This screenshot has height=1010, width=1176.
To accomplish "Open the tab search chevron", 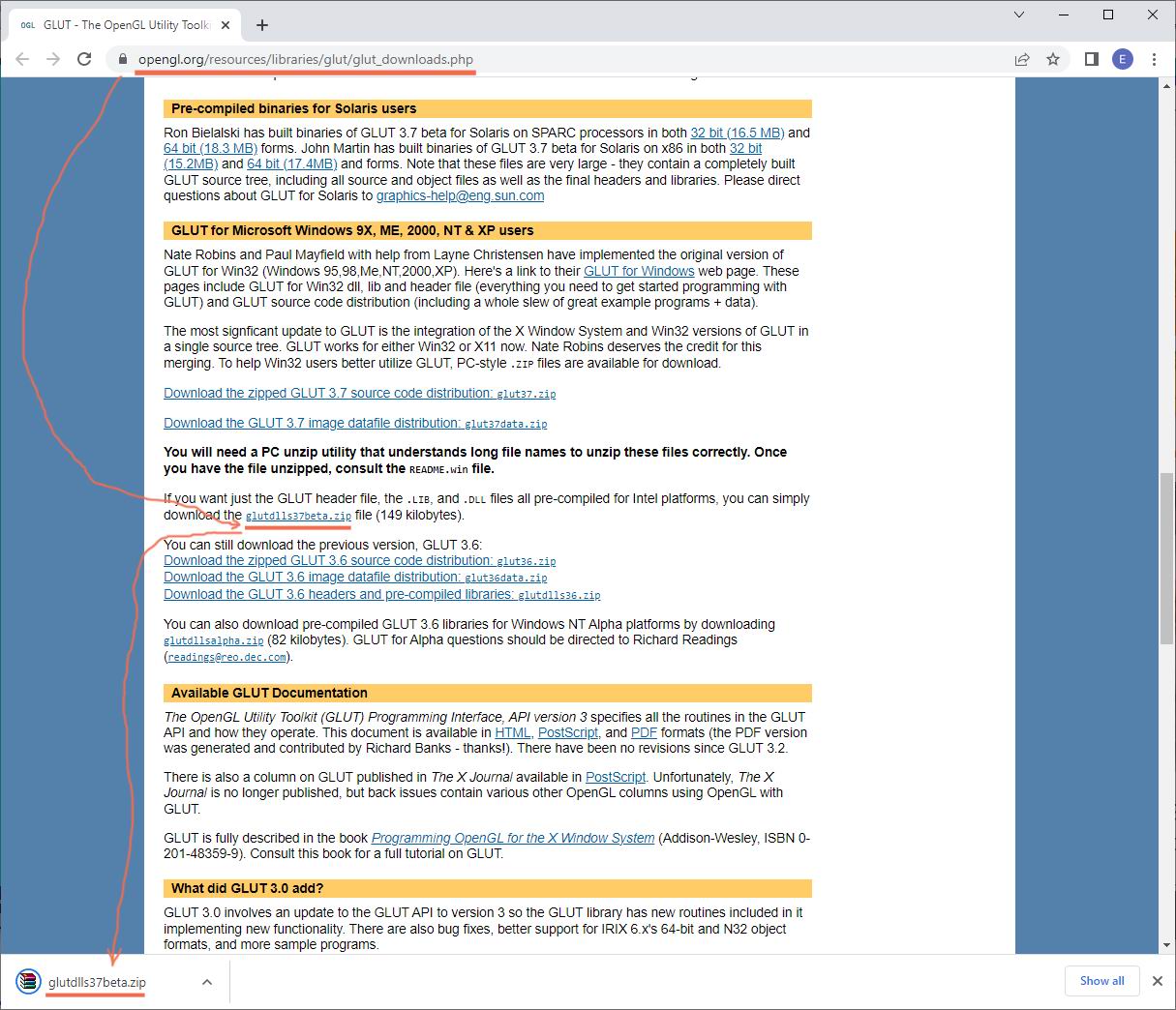I will point(1018,15).
